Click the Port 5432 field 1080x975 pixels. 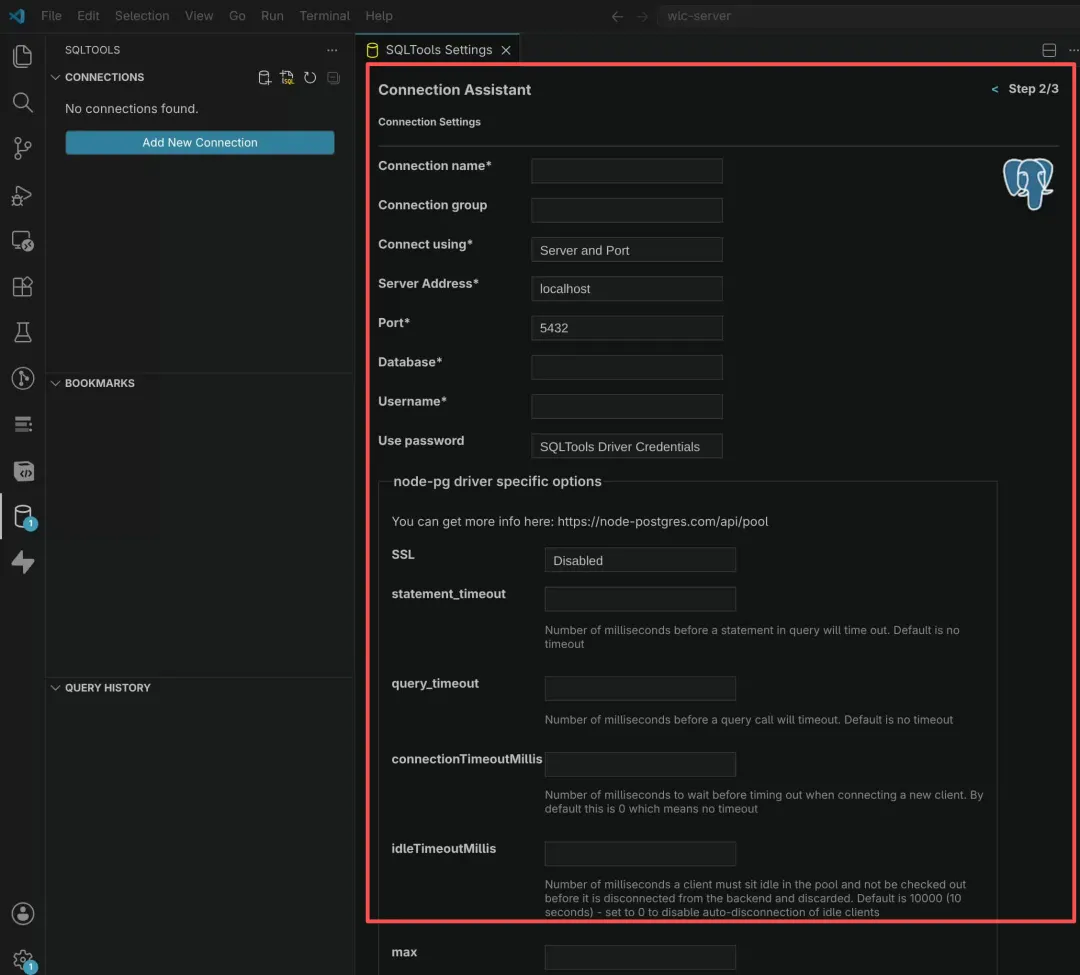[x=626, y=328]
